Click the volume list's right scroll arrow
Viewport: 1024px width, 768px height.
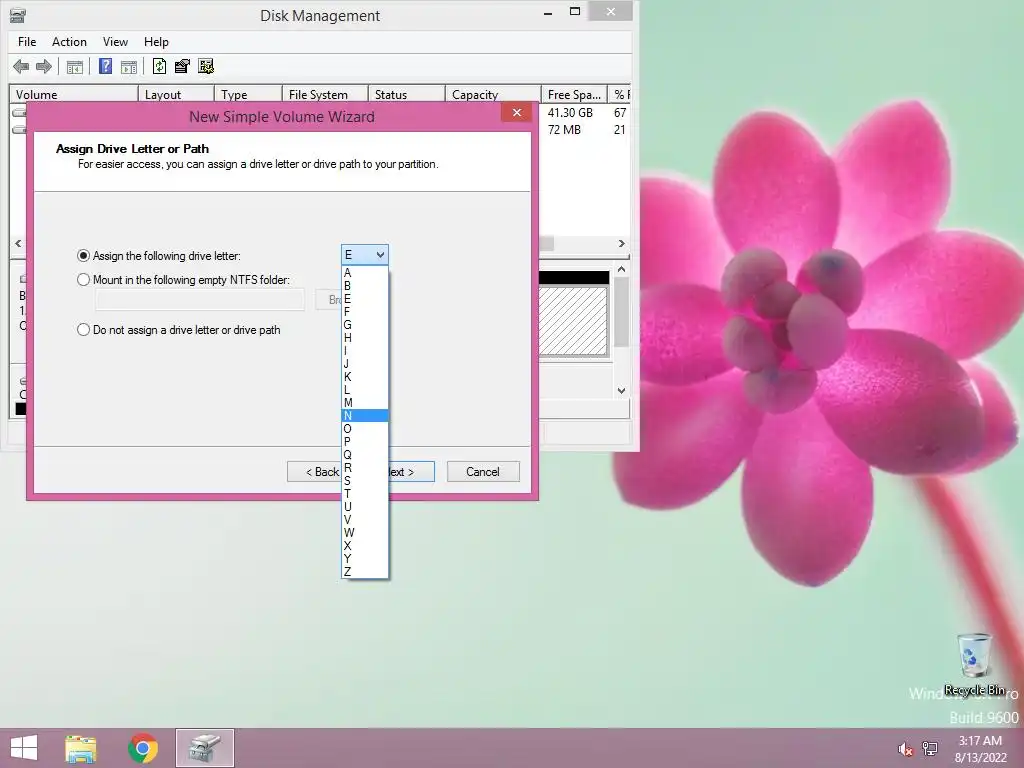coord(622,244)
